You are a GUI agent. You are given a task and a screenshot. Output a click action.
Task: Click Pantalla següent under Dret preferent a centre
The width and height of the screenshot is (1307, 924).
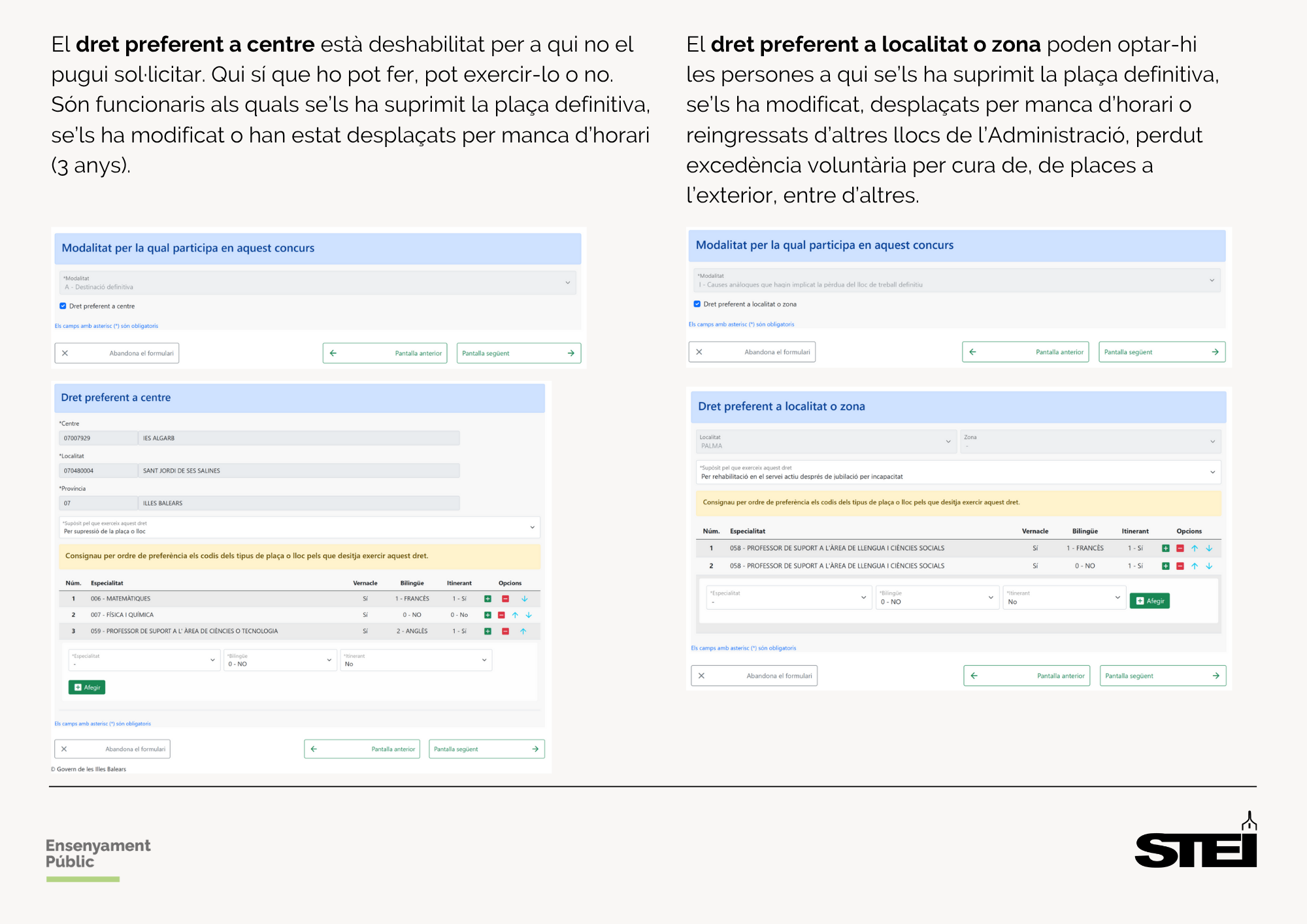[486, 749]
